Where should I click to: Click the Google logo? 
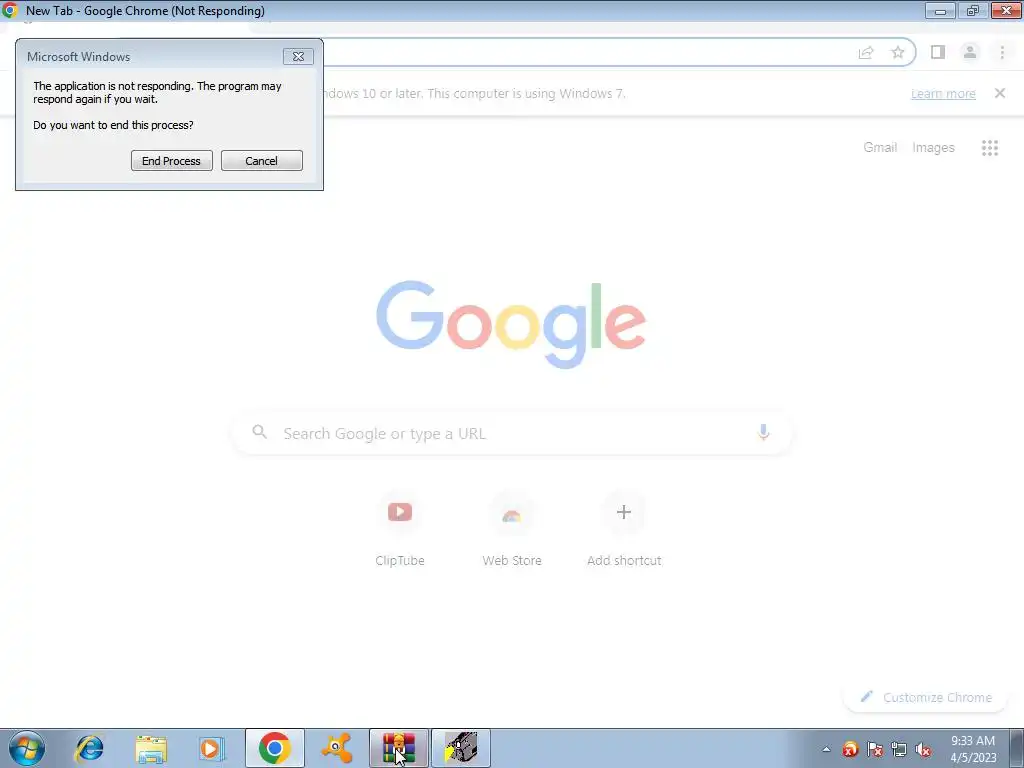tap(511, 325)
